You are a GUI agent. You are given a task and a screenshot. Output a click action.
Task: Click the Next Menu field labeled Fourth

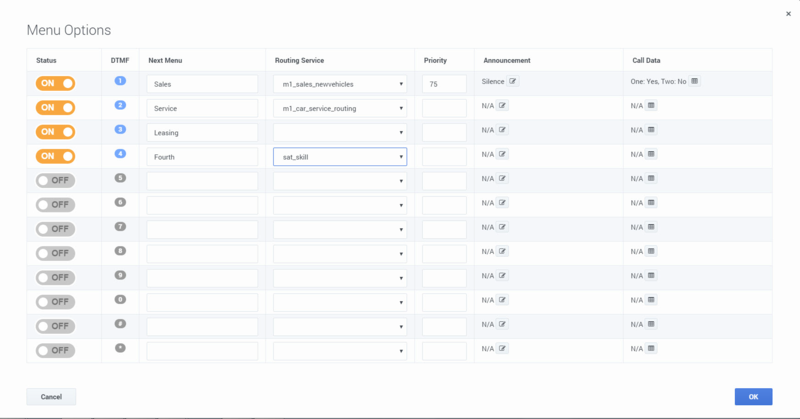coord(201,157)
